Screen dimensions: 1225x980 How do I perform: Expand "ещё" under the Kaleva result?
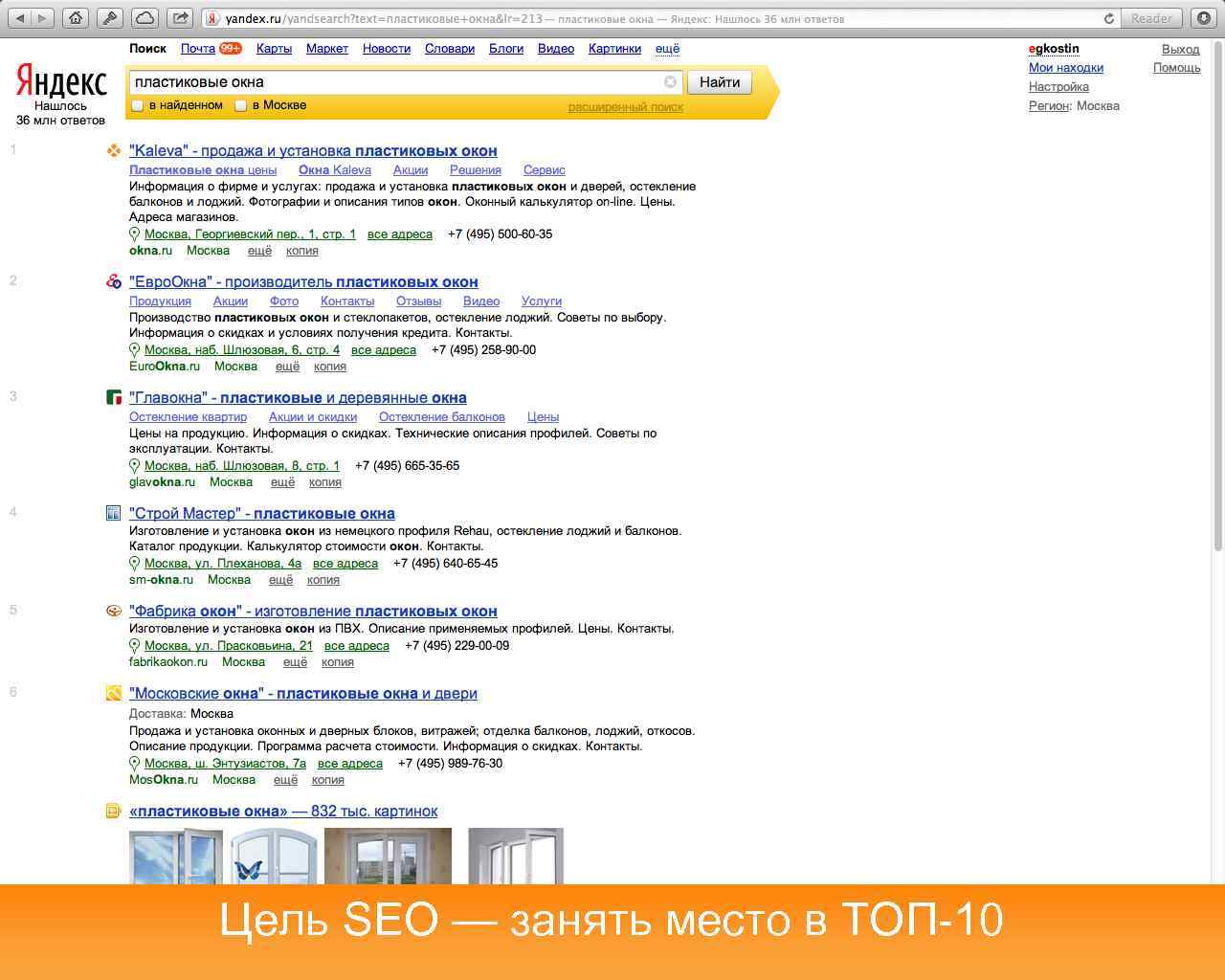point(259,250)
